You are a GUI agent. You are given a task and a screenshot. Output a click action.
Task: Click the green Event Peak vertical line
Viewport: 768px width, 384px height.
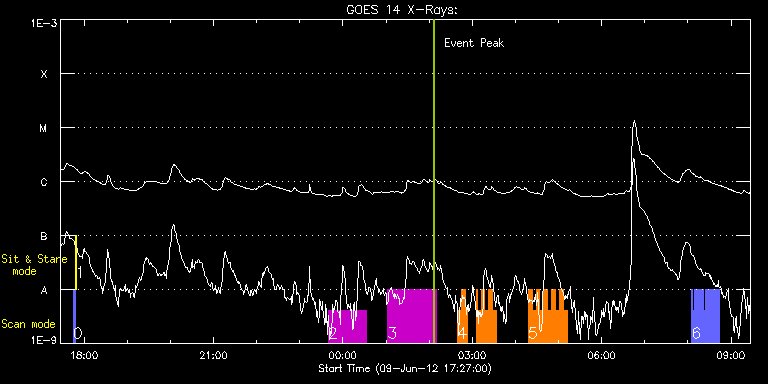click(x=434, y=181)
